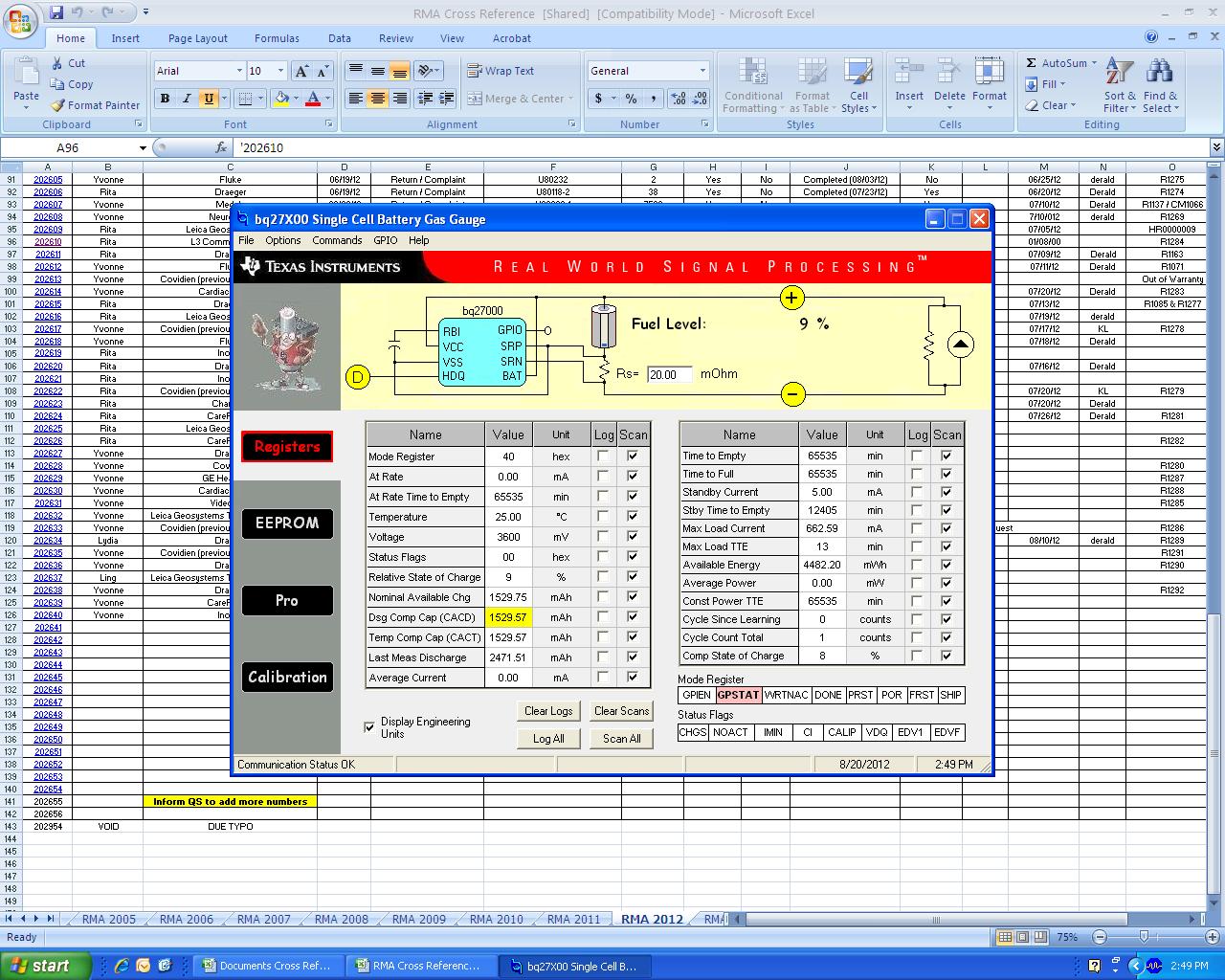The height and width of the screenshot is (980, 1225).
Task: Click the formula bar fx icon
Action: coord(221,147)
